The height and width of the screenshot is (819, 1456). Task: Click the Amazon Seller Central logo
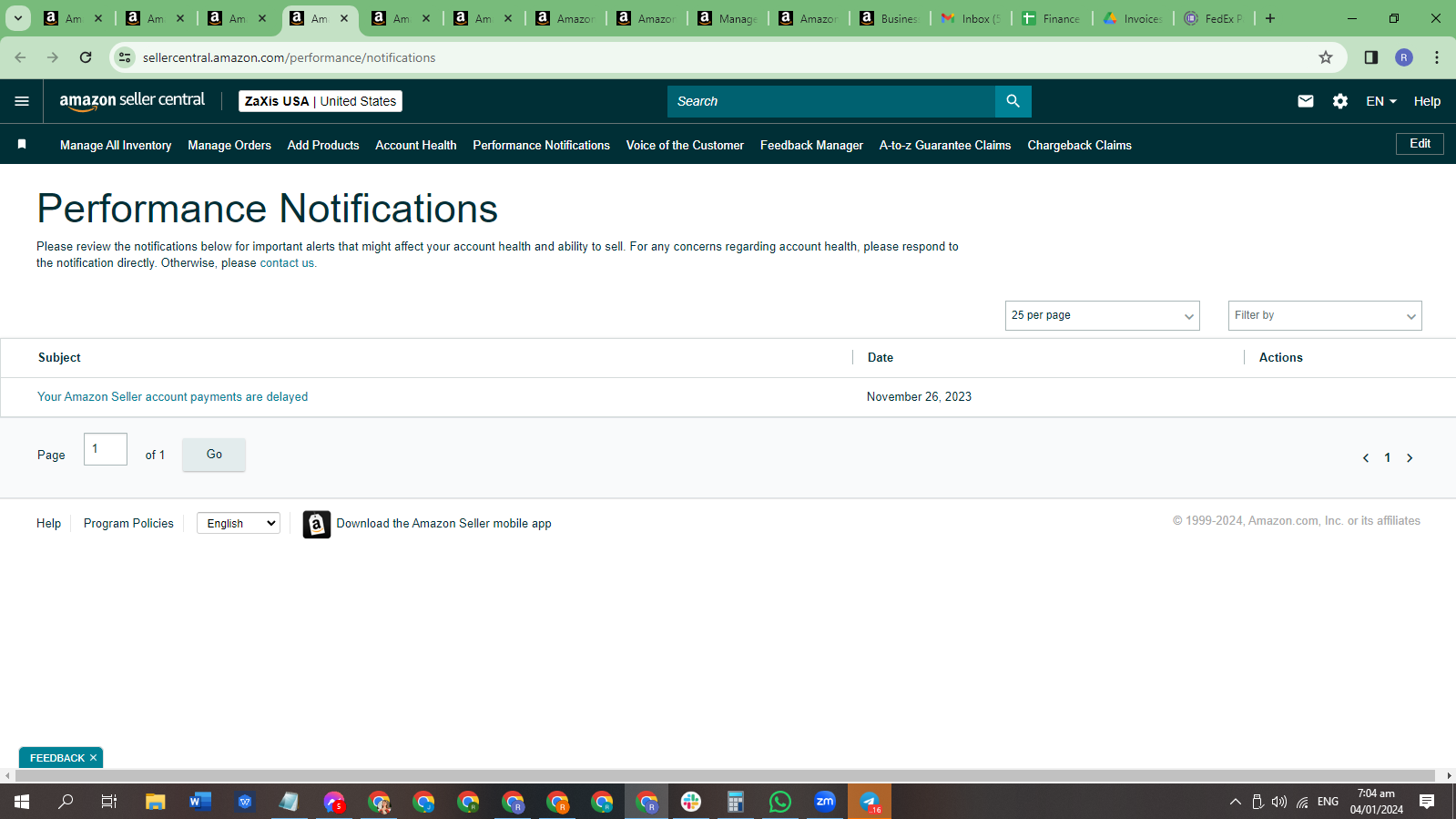tap(132, 101)
